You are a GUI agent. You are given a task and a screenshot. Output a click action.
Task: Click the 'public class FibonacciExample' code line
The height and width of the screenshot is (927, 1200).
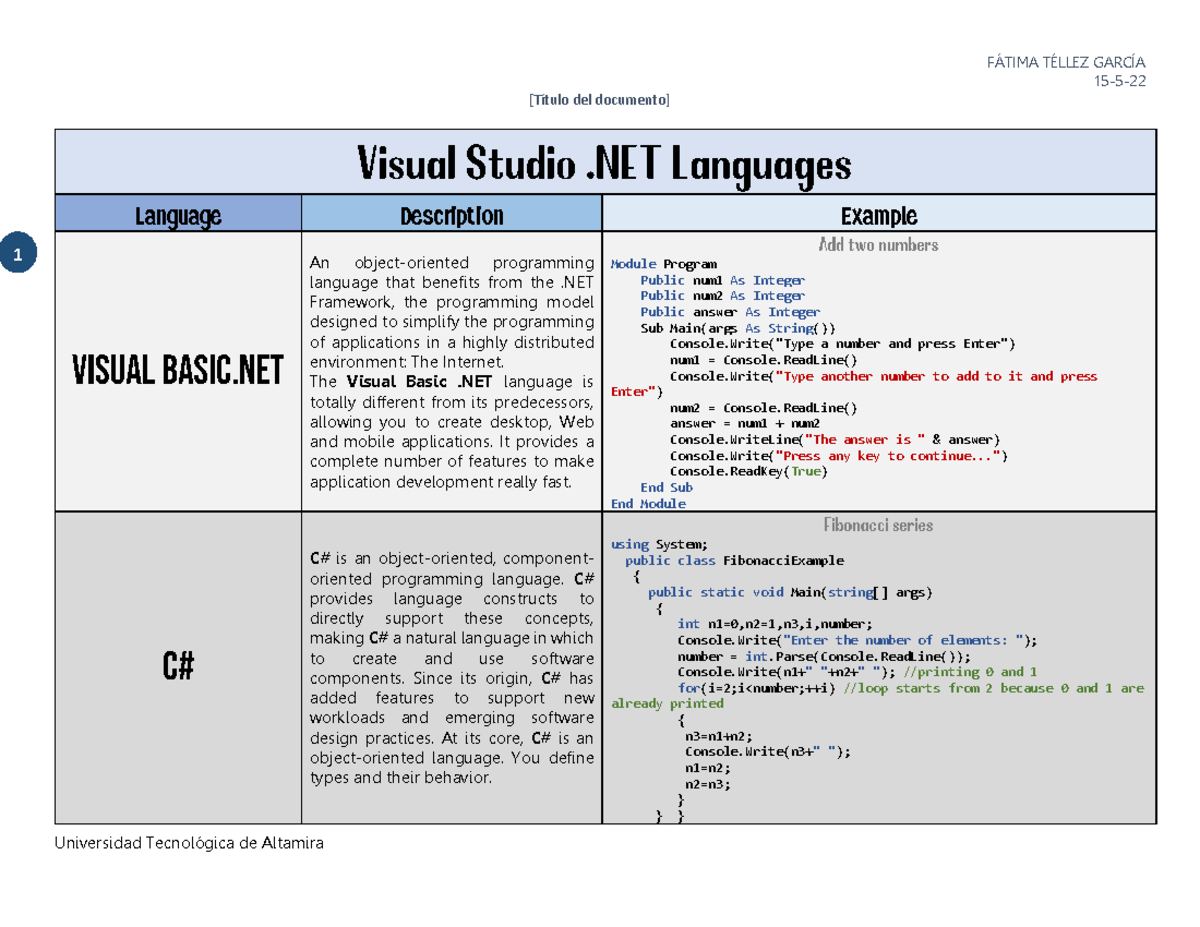click(x=733, y=560)
